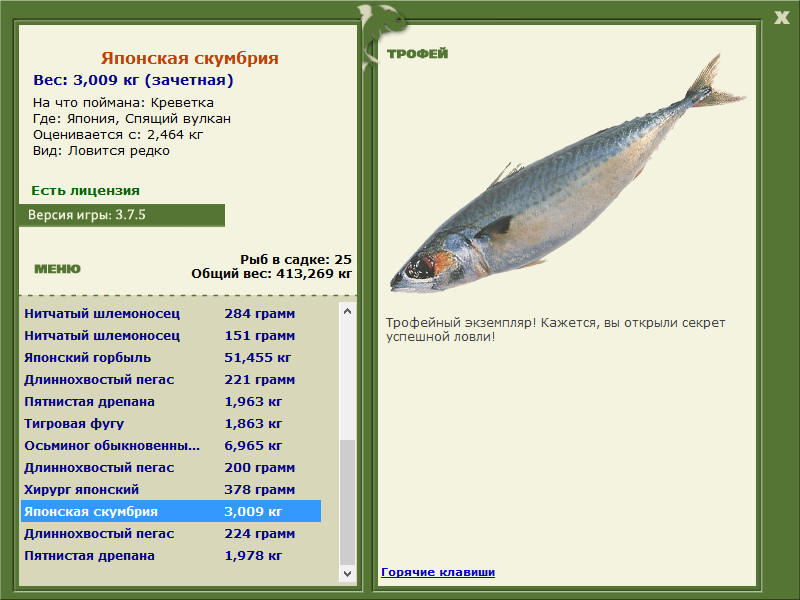
Task: Open the Горячие клавиши link
Action: 438,572
